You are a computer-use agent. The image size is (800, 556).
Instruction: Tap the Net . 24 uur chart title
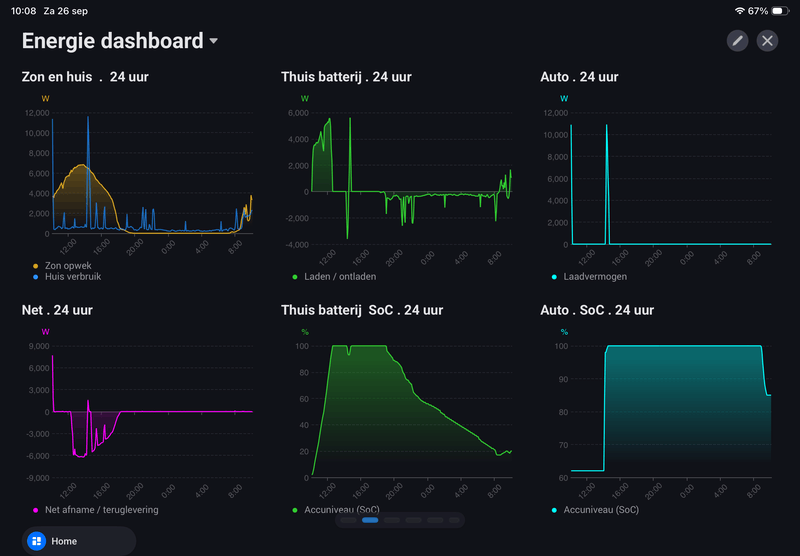point(57,310)
